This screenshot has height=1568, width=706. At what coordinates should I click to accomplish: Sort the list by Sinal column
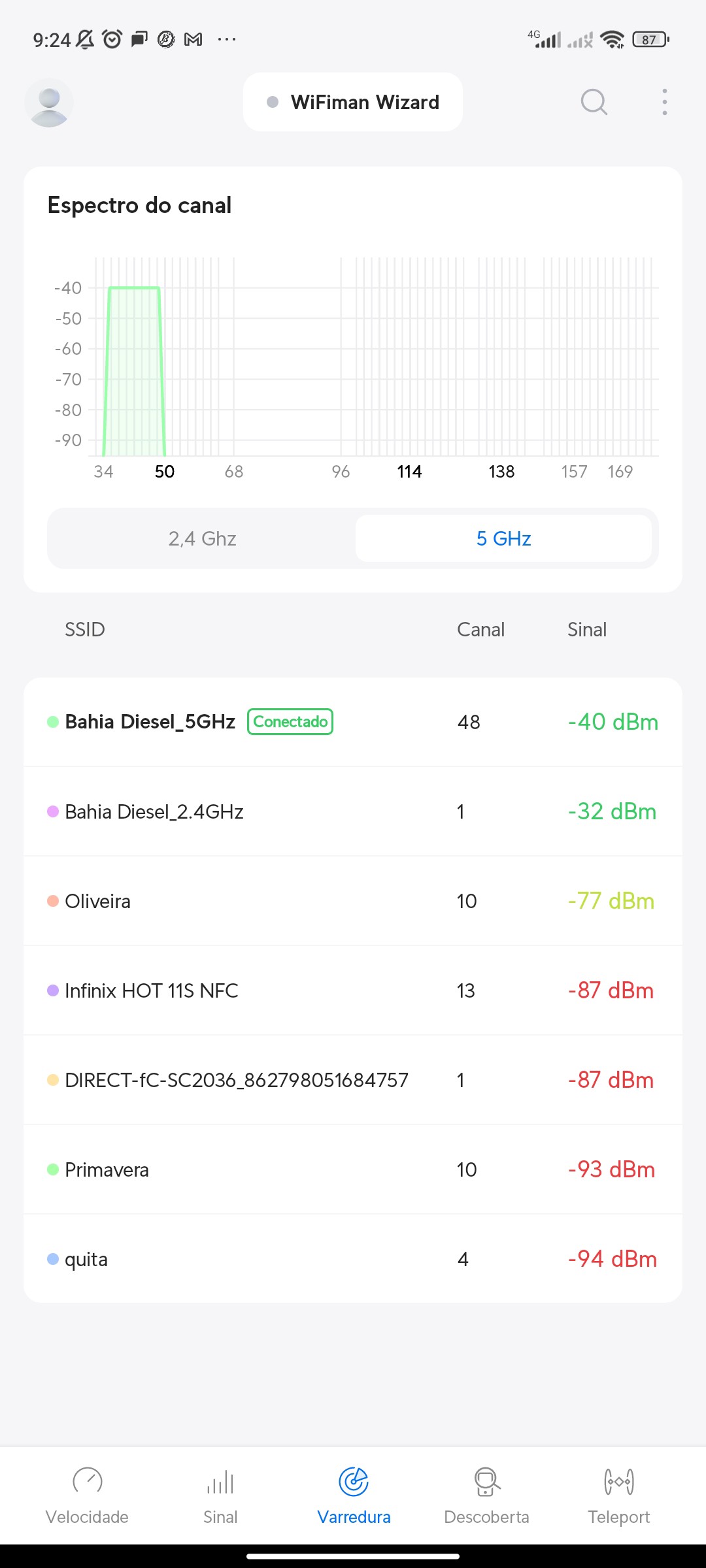(x=586, y=629)
